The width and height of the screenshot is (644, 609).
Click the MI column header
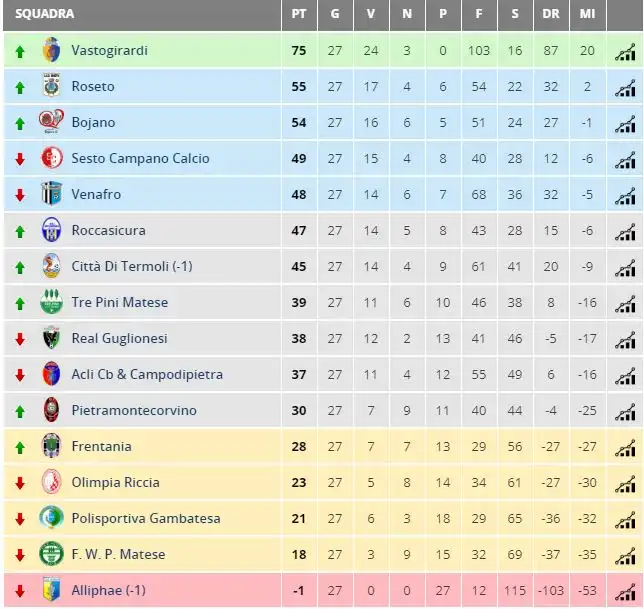tap(587, 14)
